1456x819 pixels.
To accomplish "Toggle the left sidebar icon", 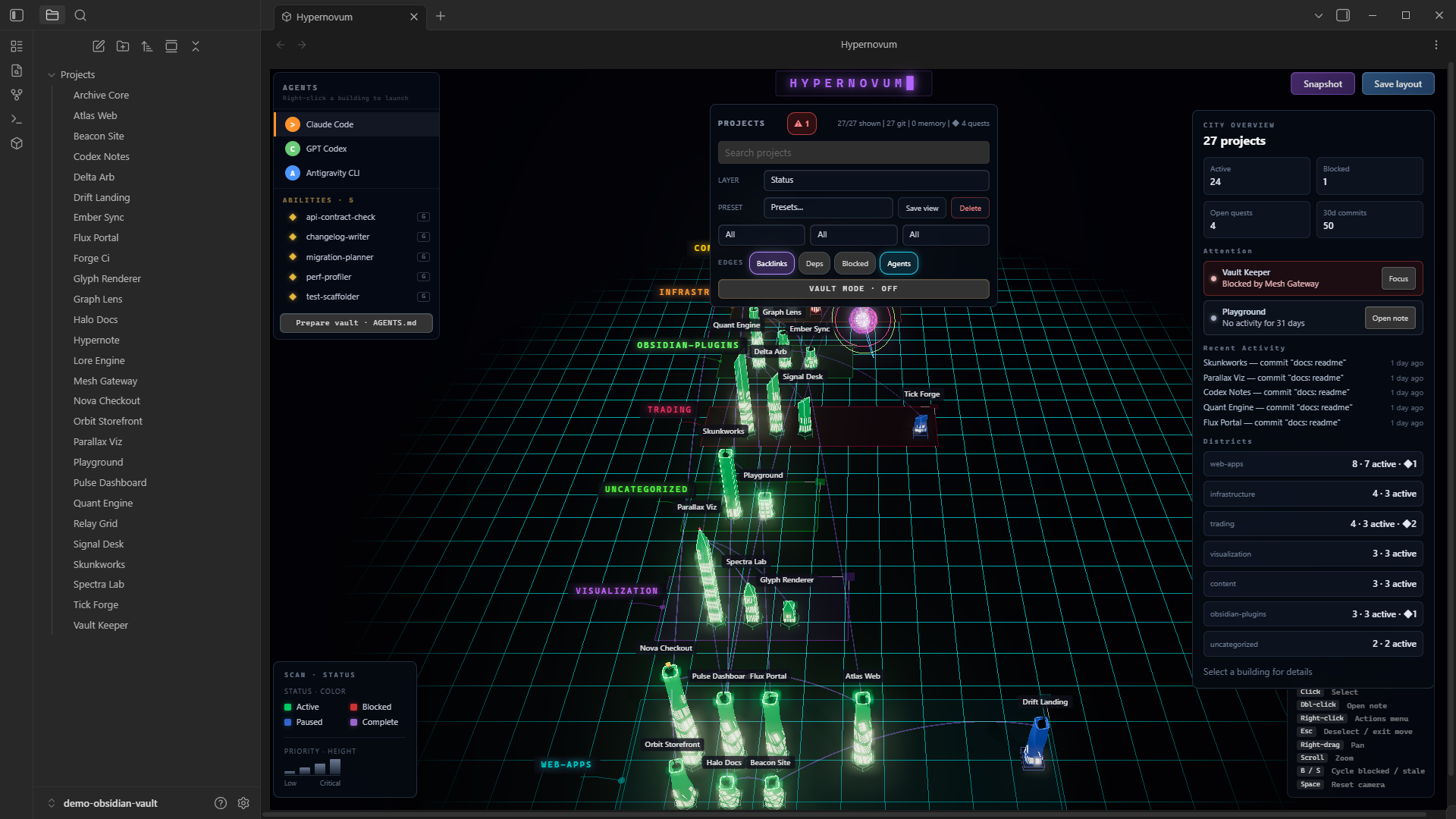I will coord(17,15).
